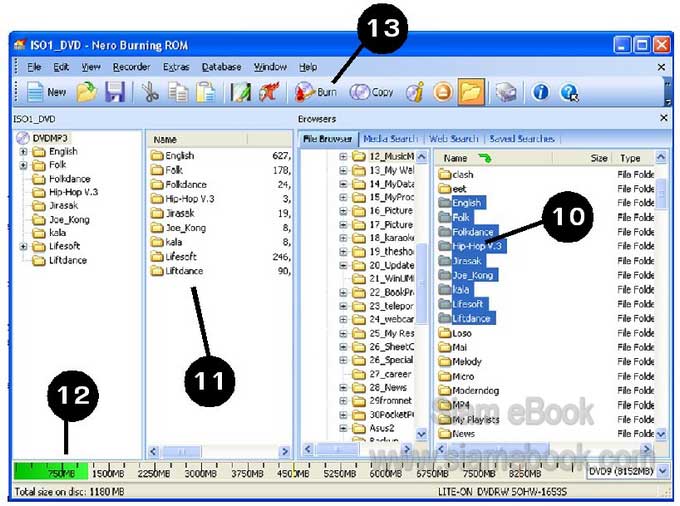The height and width of the screenshot is (506, 680).
Task: Open the Database menu
Action: [222, 67]
